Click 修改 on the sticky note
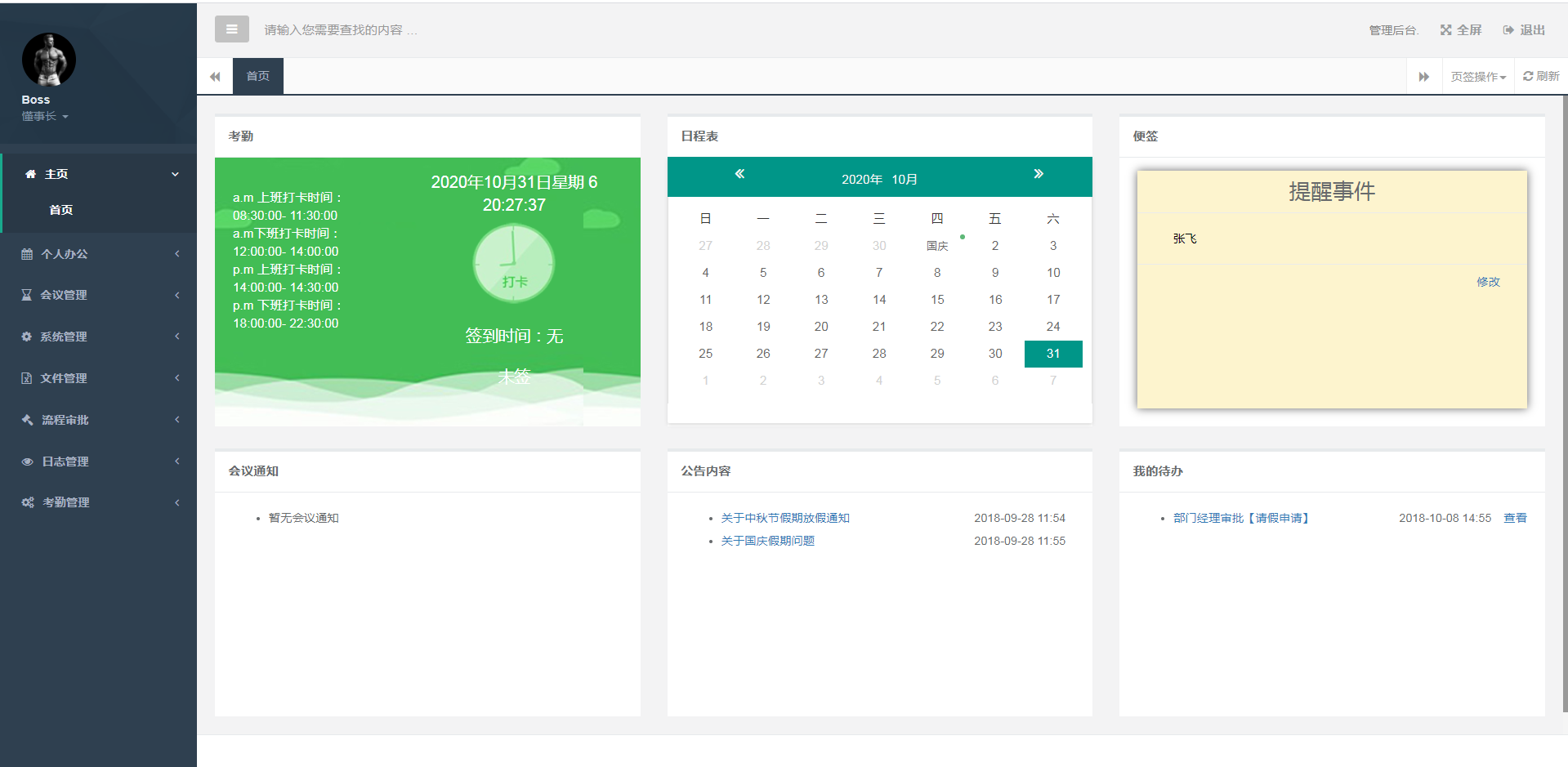The image size is (1568, 767). [x=1487, y=282]
